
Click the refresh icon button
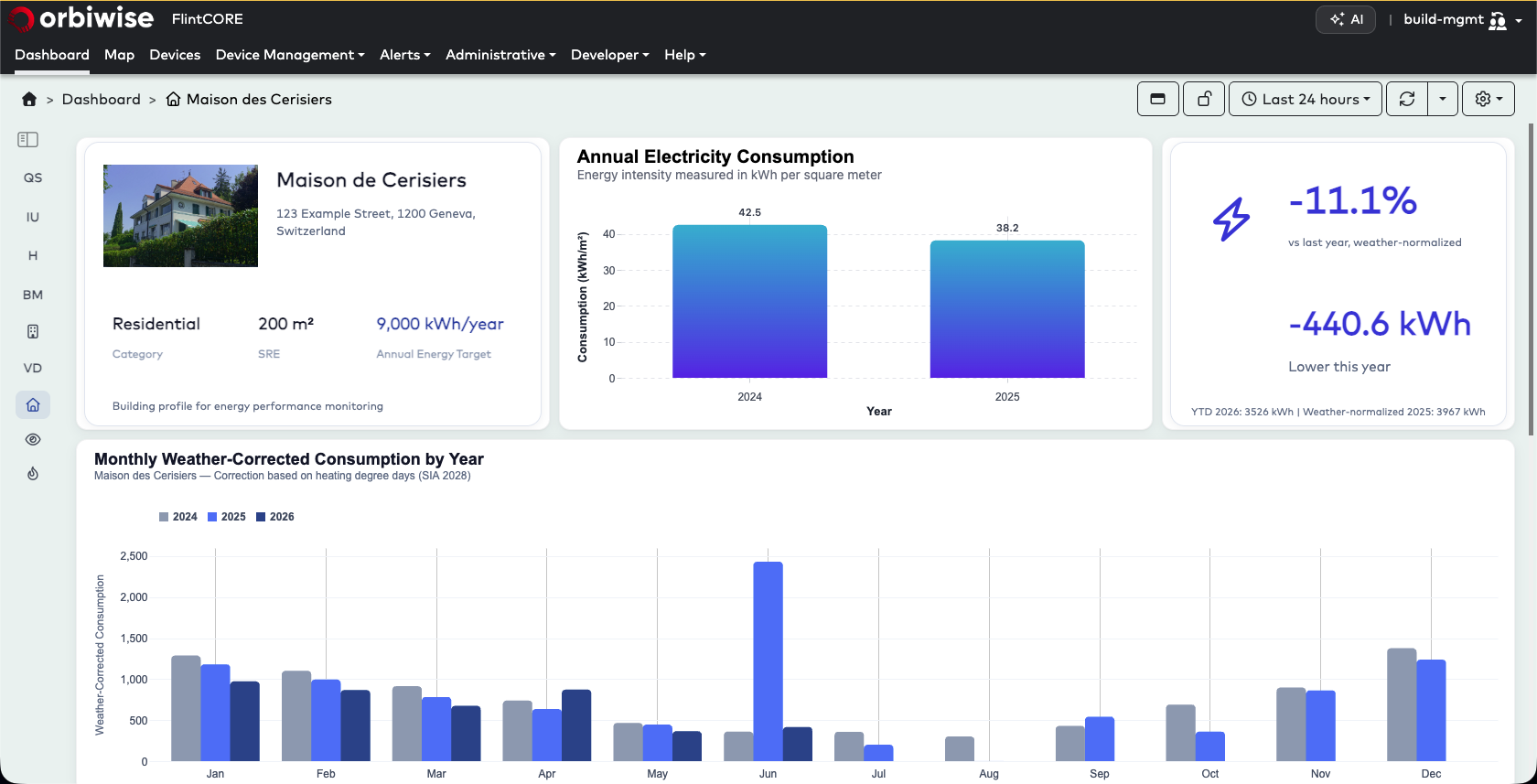[1407, 99]
